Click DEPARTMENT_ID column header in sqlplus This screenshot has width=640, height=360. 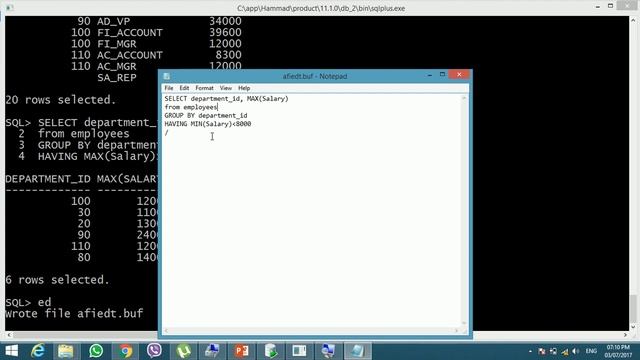click(x=48, y=179)
